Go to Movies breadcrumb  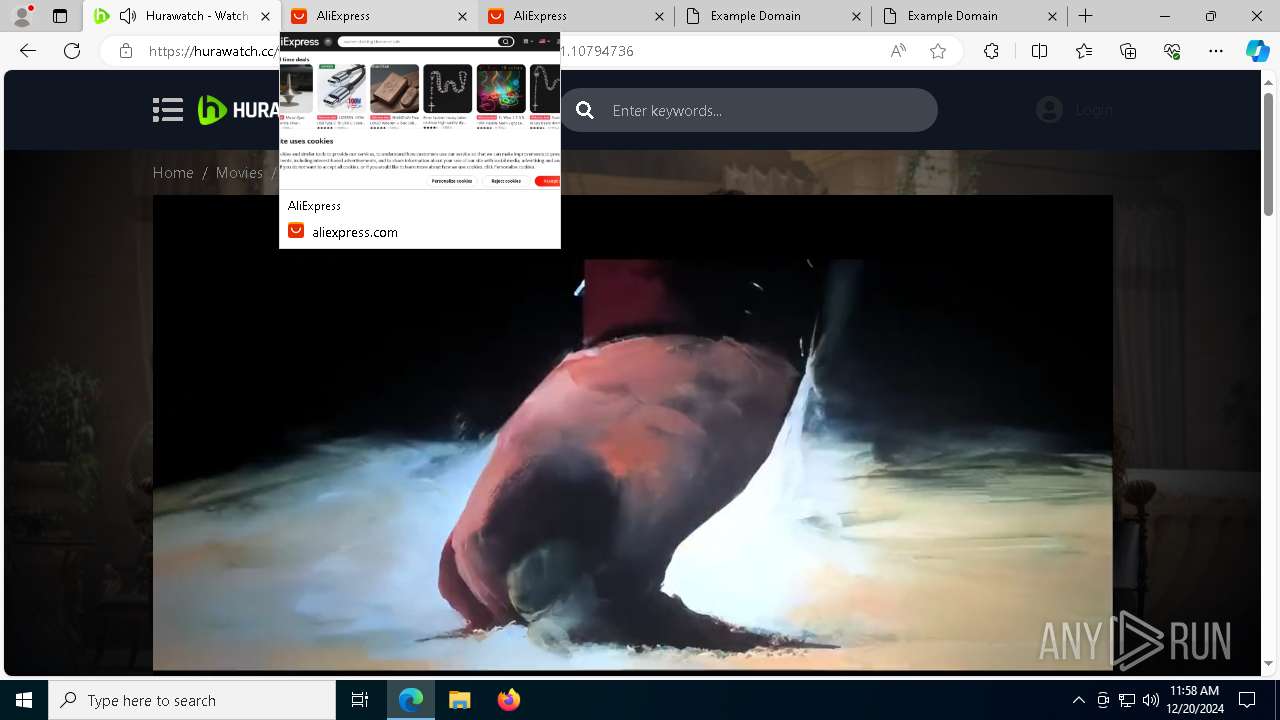[239, 172]
